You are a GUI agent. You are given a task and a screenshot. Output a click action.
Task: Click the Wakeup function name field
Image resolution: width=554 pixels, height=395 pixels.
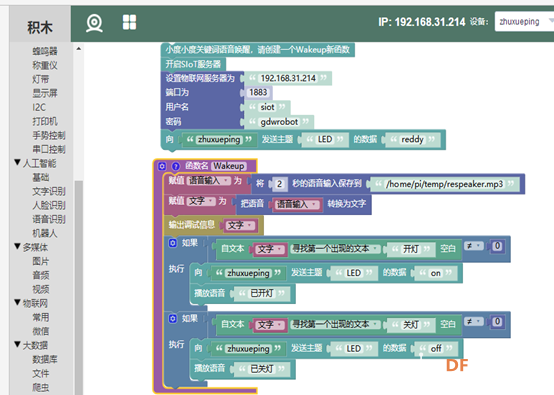pyautogui.click(x=229, y=166)
